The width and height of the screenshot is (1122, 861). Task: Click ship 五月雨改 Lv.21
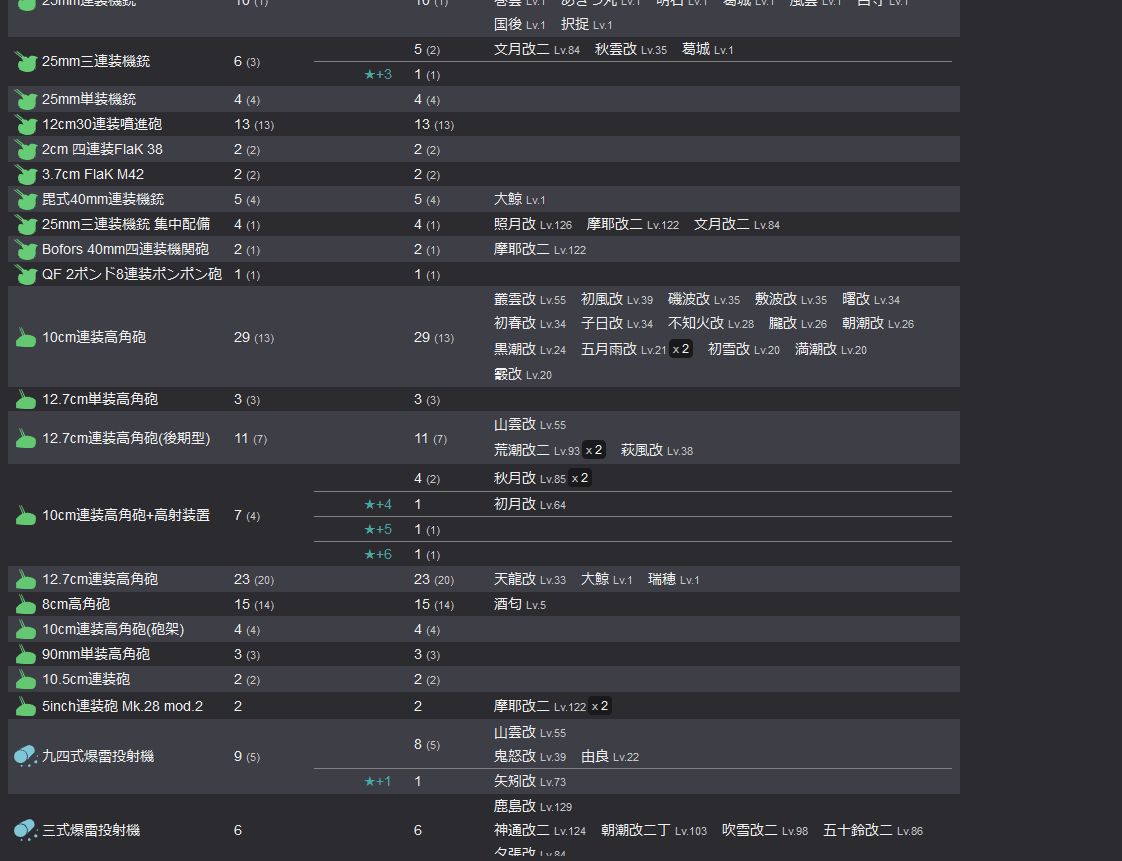tap(623, 350)
